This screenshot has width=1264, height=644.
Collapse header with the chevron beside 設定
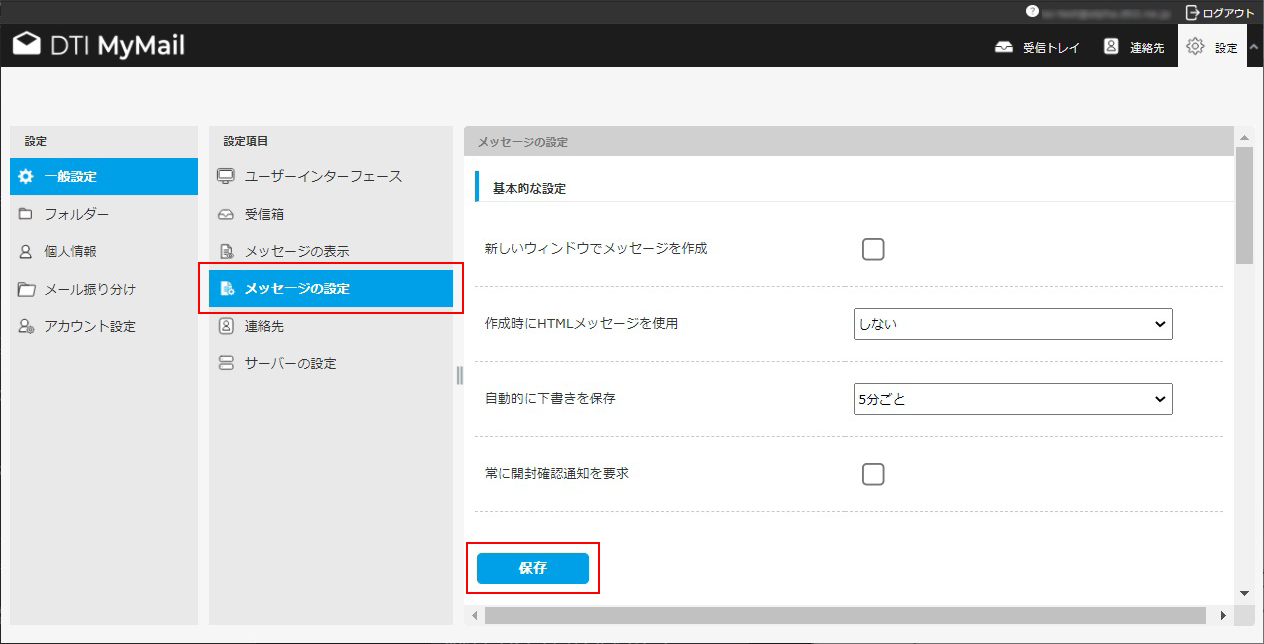tap(1255, 47)
